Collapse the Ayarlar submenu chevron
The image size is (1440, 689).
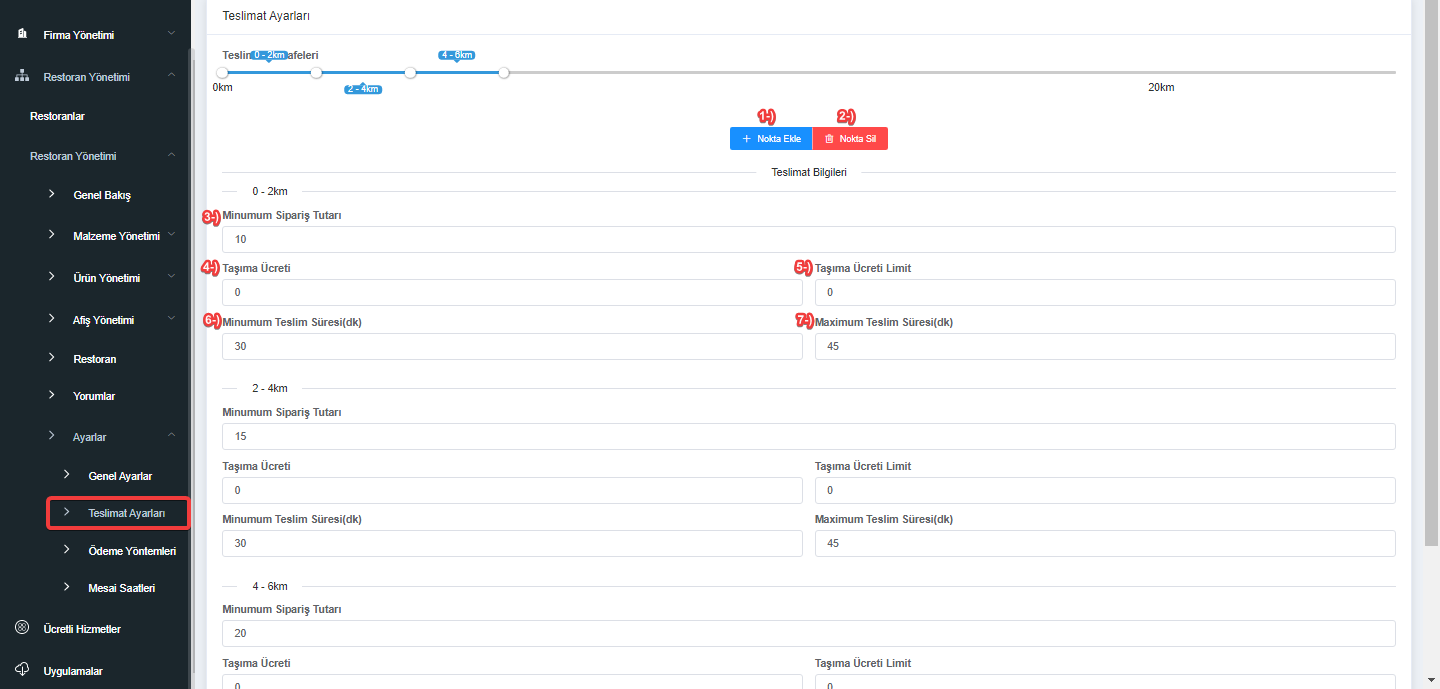coord(172,435)
